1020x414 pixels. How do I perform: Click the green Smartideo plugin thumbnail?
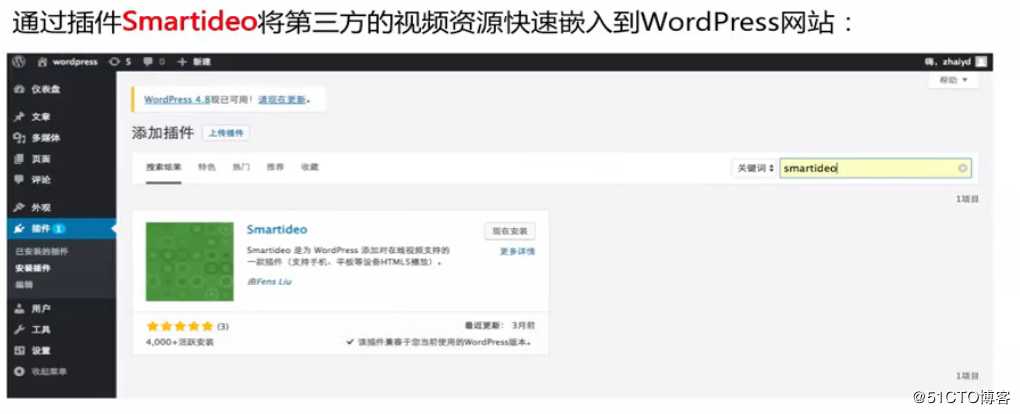(189, 262)
